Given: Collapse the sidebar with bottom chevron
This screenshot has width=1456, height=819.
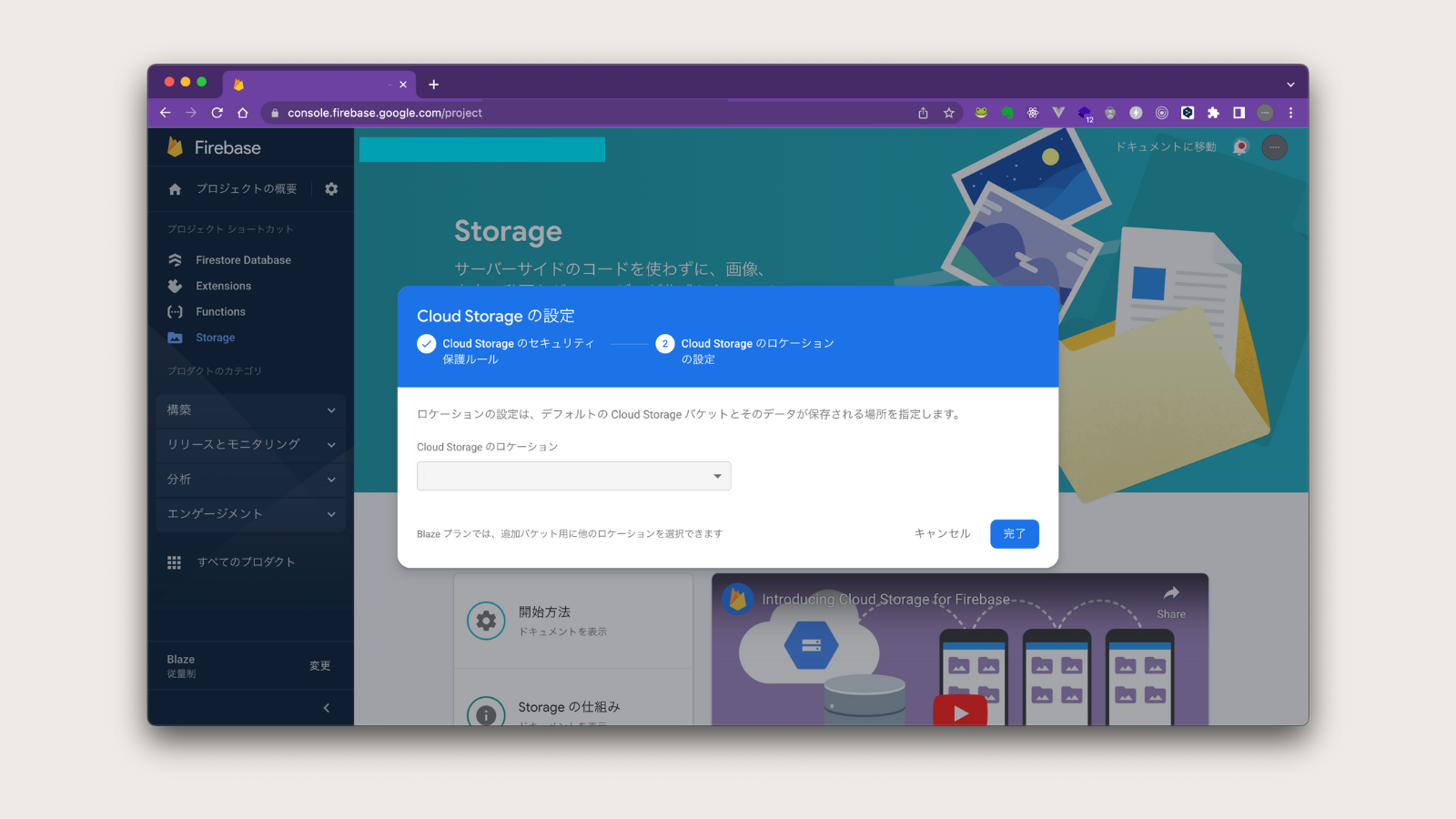Looking at the screenshot, I should pyautogui.click(x=327, y=708).
